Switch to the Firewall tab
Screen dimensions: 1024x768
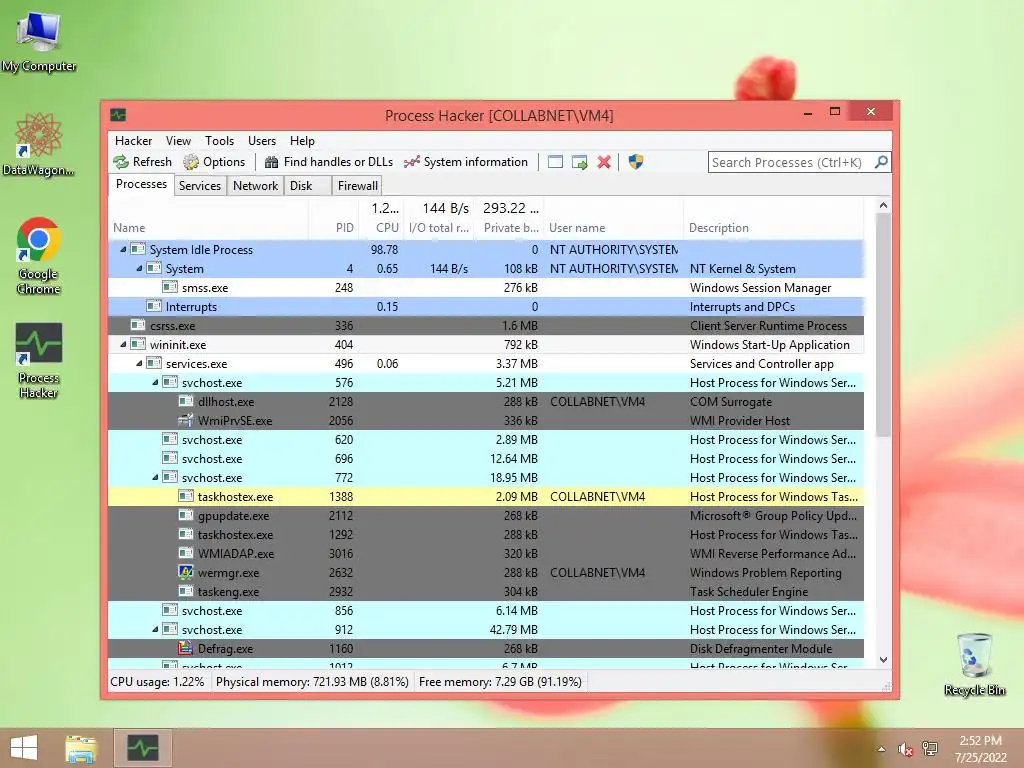tap(357, 186)
